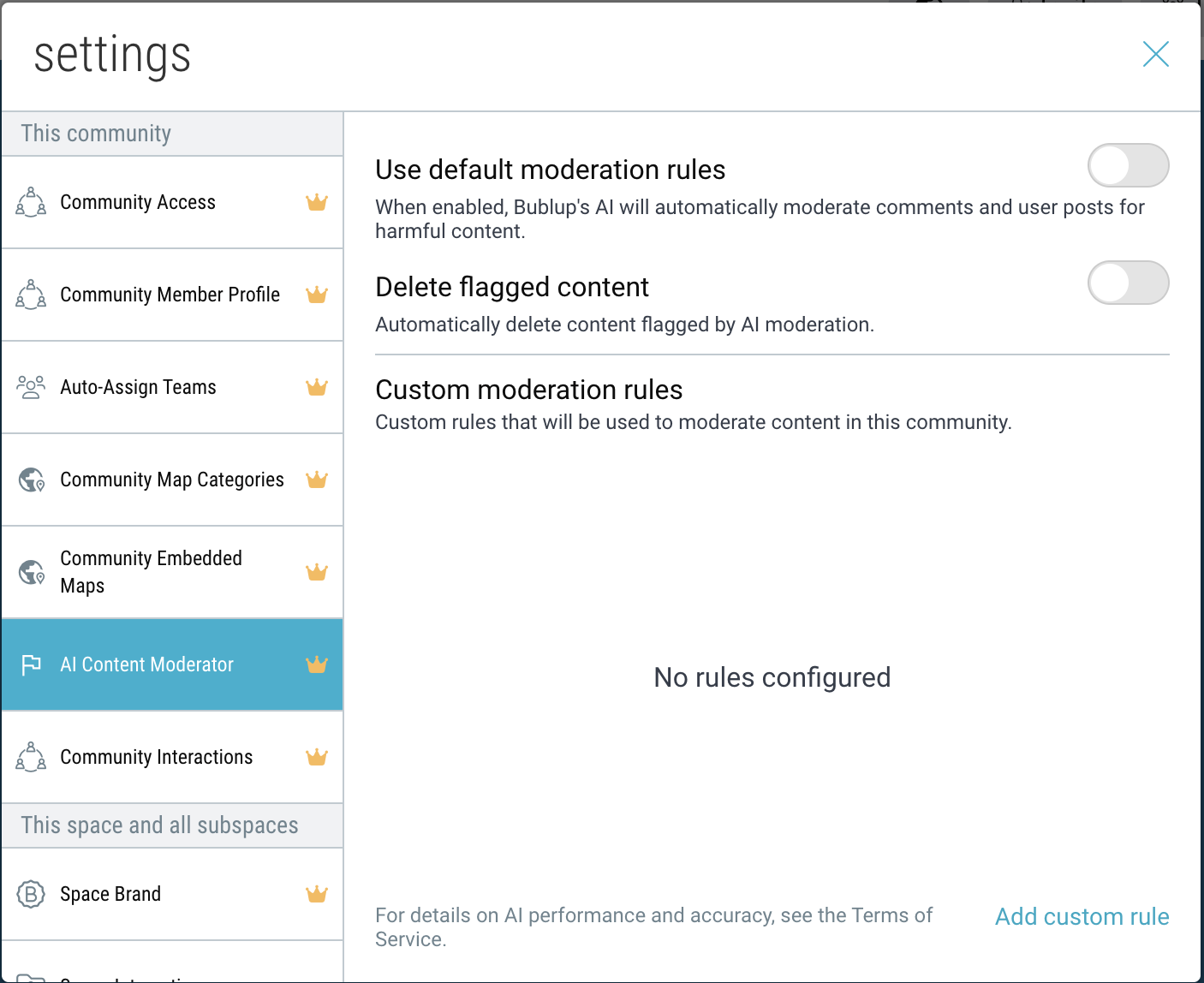Click the Community Member Profile icon

[31, 295]
